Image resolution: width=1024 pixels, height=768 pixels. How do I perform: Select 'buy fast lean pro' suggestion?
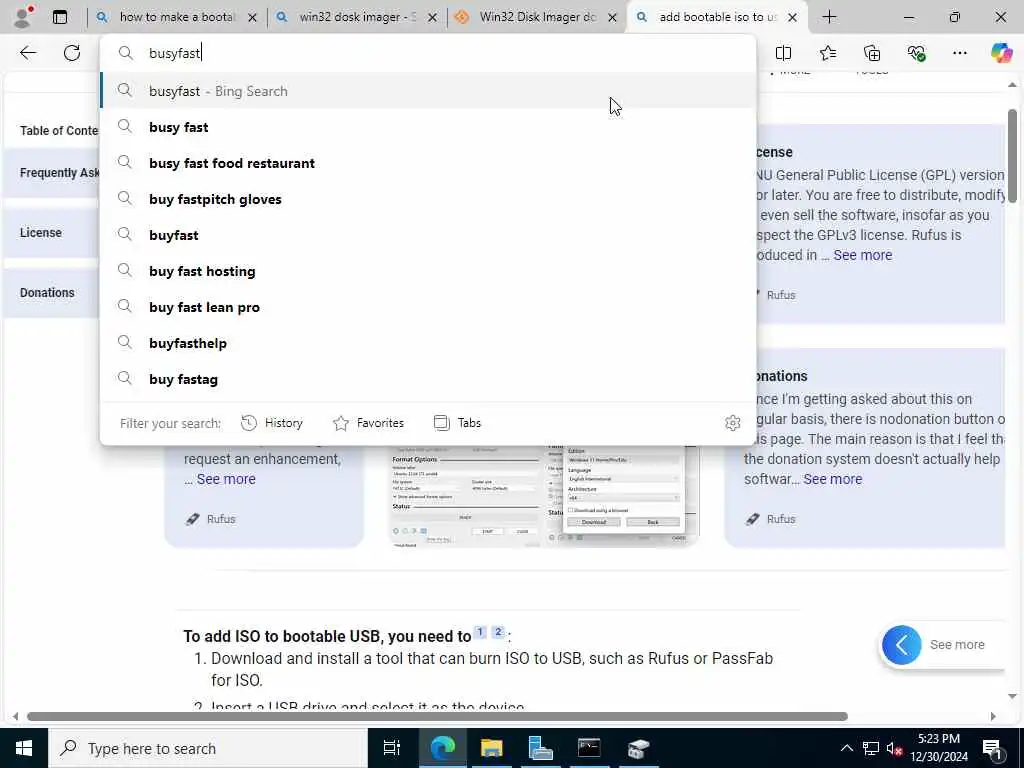[x=428, y=307]
